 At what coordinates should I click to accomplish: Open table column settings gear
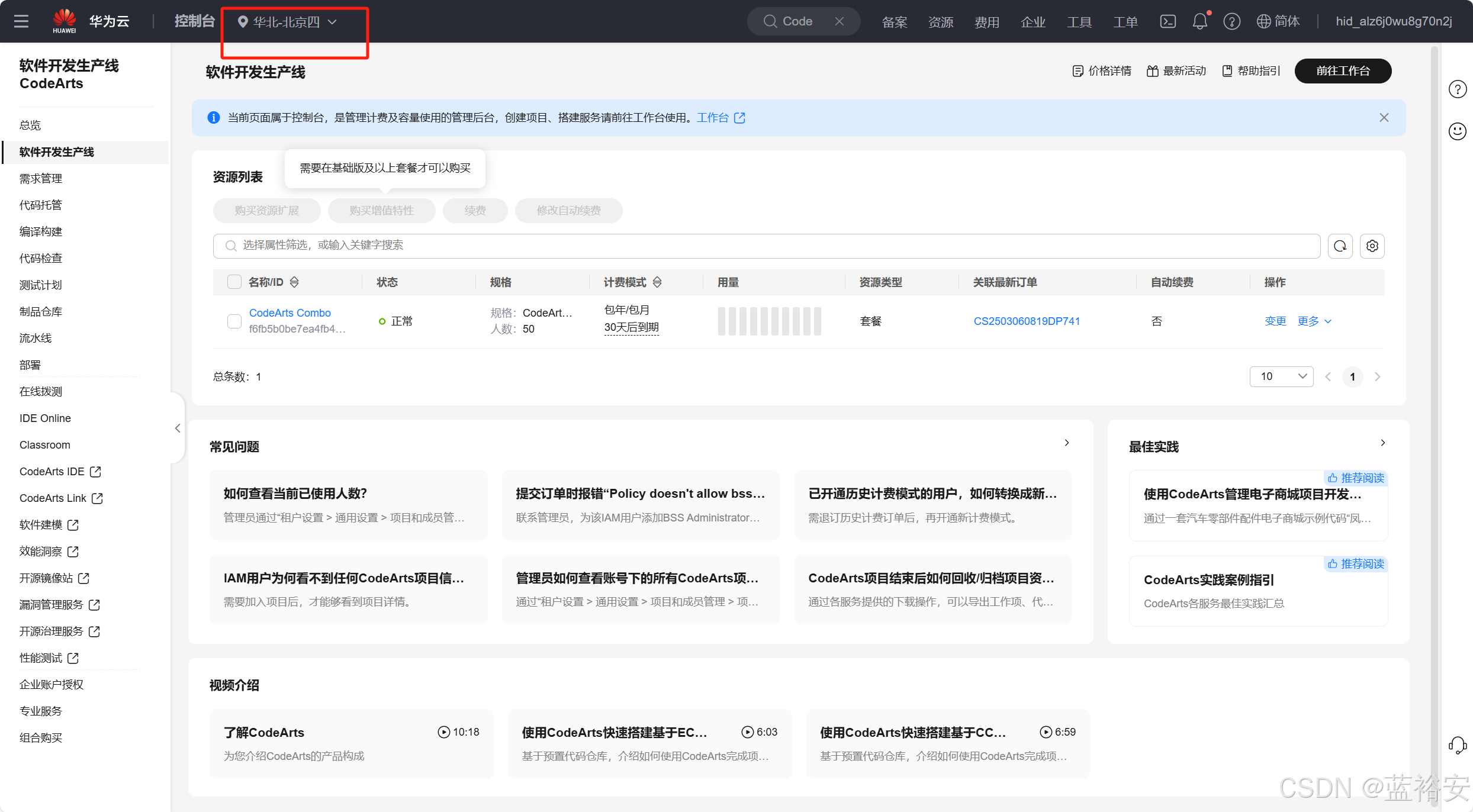pos(1372,246)
